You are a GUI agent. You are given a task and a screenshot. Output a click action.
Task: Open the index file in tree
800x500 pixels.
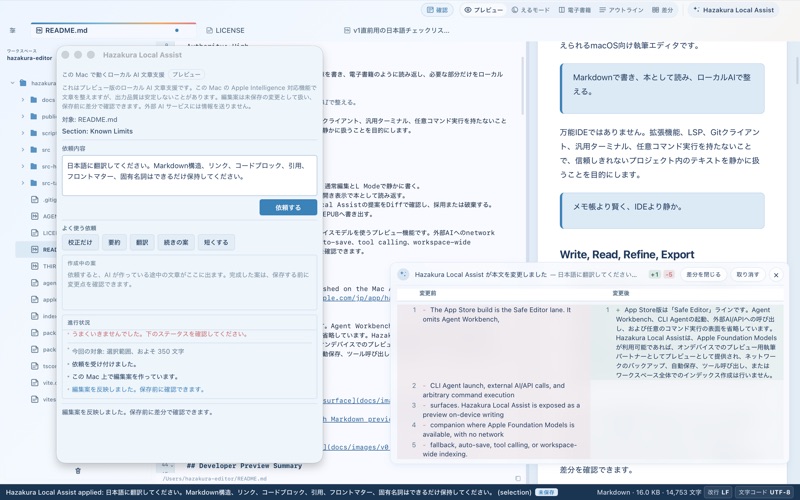[44, 316]
